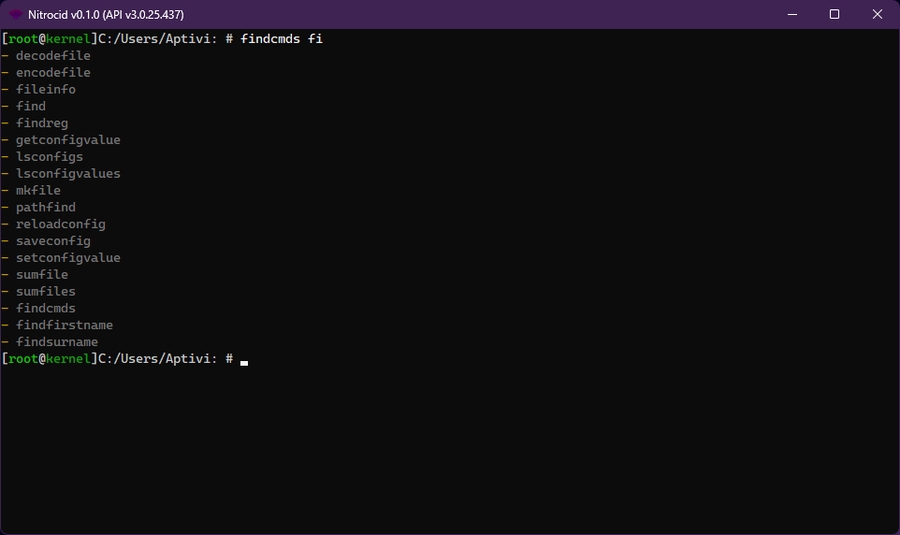900x535 pixels.
Task: Click the 'pathfind' command entry
Action: (x=45, y=208)
